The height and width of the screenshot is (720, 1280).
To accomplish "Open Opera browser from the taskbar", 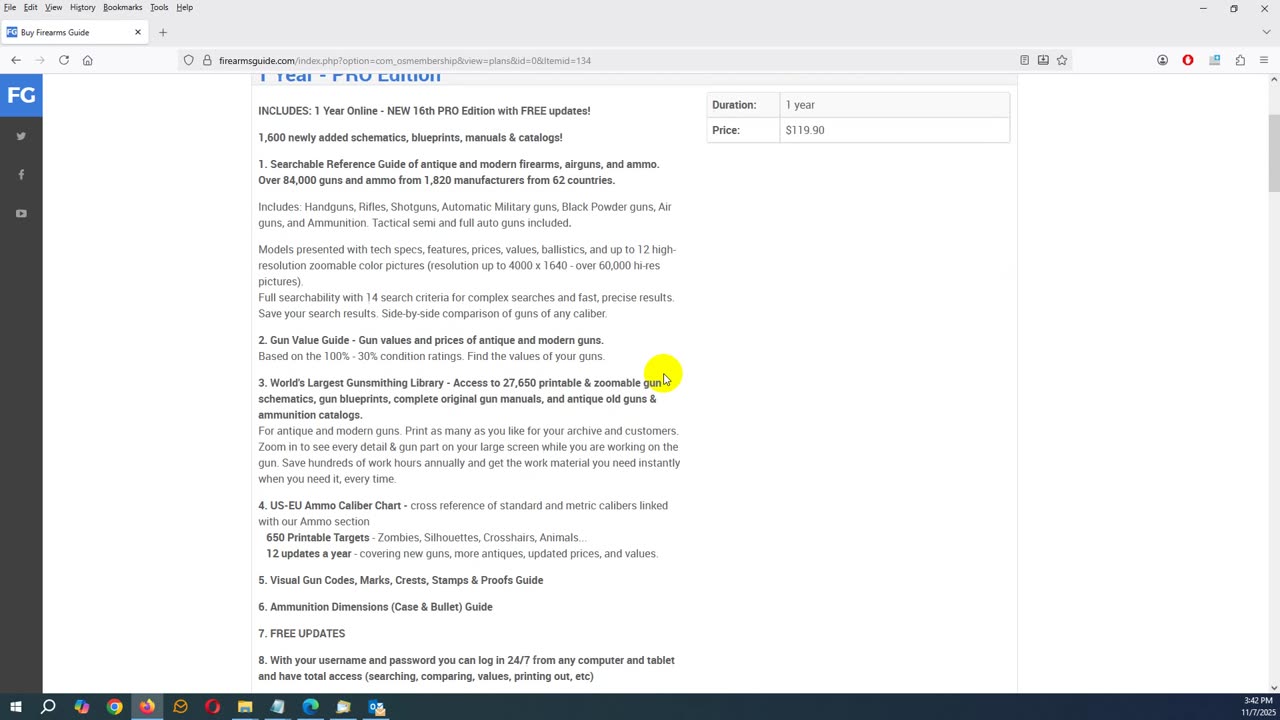I will [x=212, y=707].
